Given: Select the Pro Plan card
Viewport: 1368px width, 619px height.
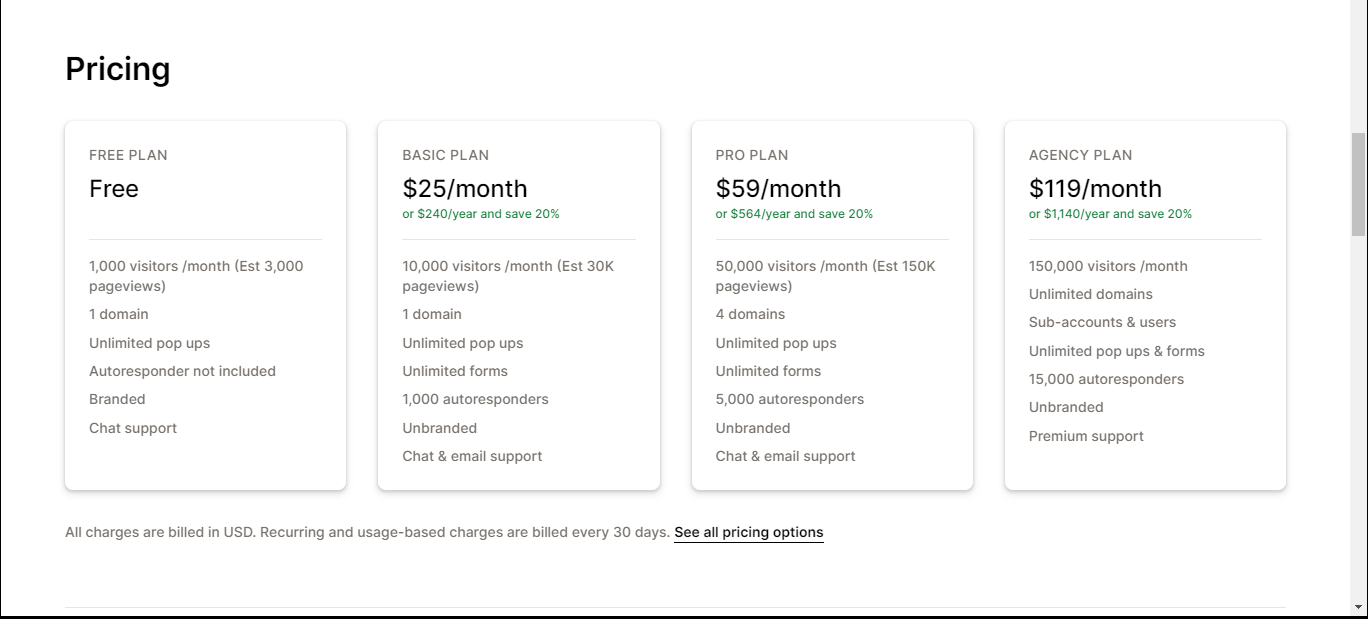Looking at the screenshot, I should (832, 306).
